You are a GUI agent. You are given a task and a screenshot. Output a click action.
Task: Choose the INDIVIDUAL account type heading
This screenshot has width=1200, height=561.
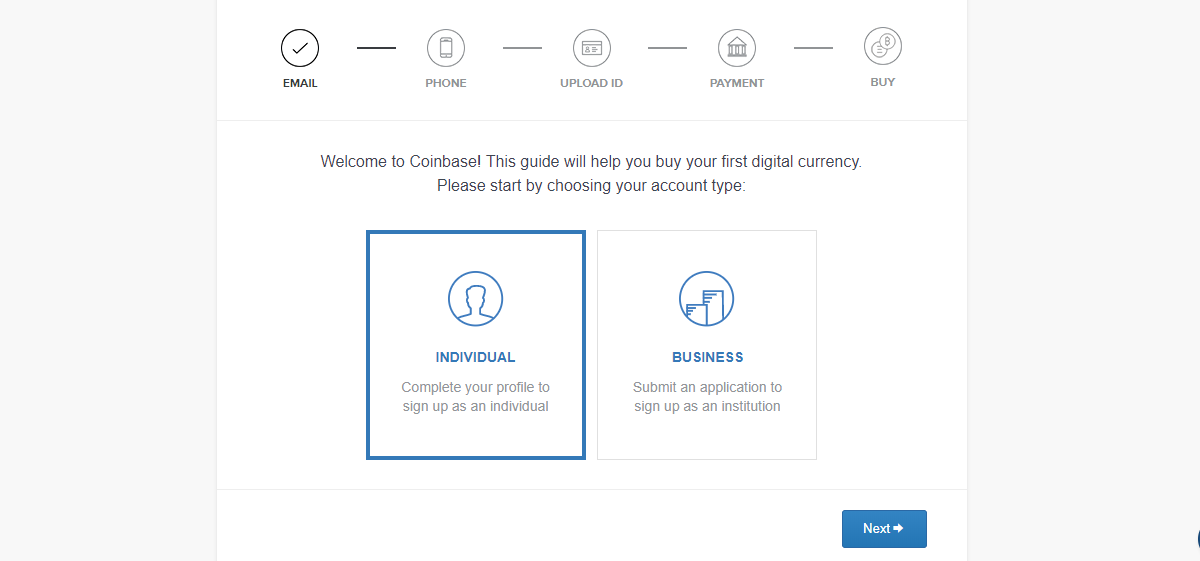[x=476, y=357]
